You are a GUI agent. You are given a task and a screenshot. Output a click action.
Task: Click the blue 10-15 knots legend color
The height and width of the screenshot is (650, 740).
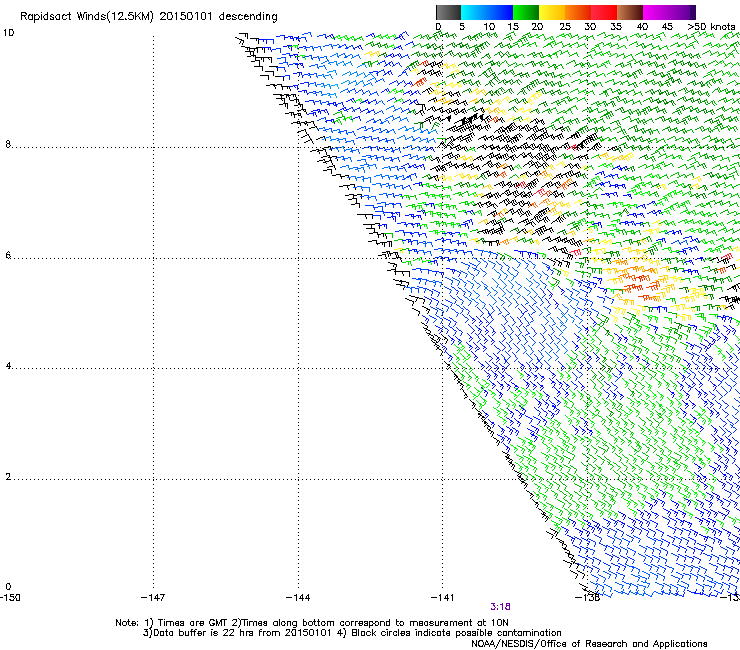click(500, 12)
